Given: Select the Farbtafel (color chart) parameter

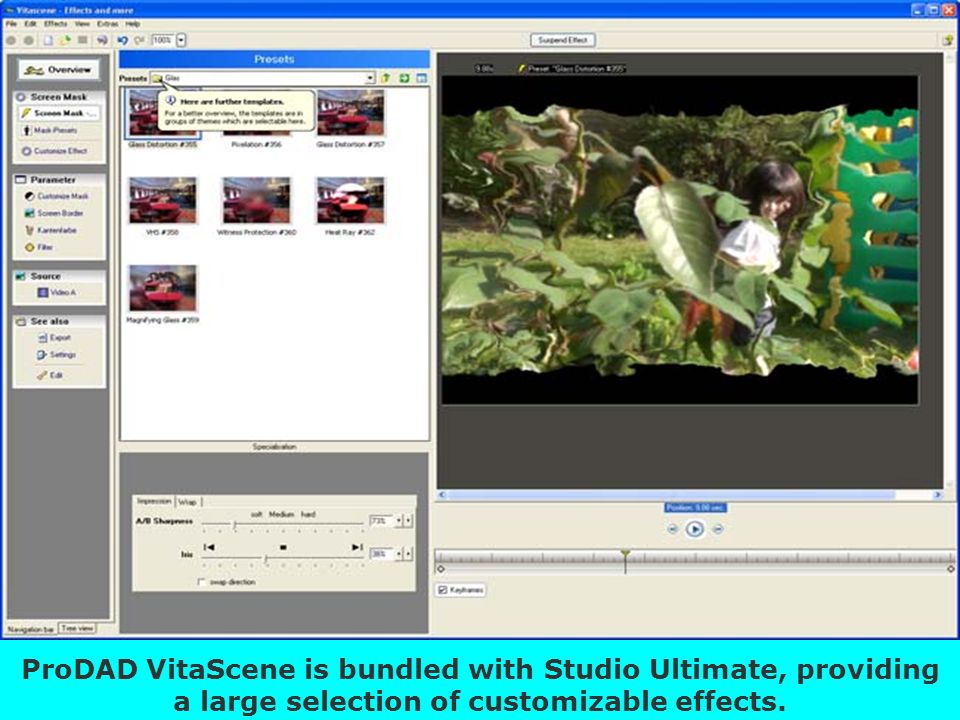Looking at the screenshot, I should click(x=50, y=230).
